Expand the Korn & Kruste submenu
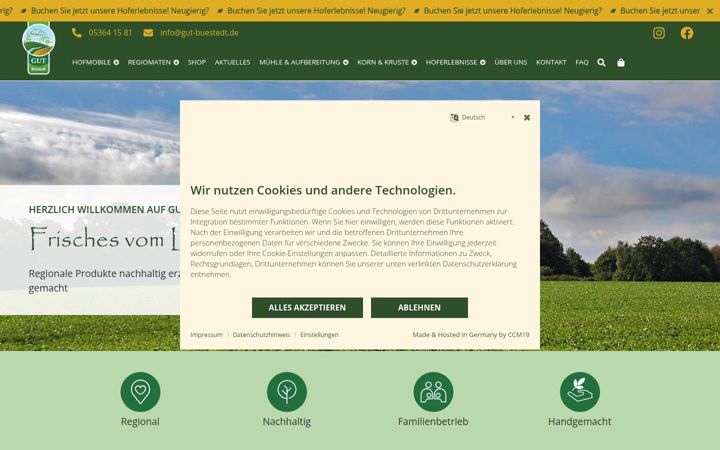This screenshot has height=450, width=720. click(414, 62)
